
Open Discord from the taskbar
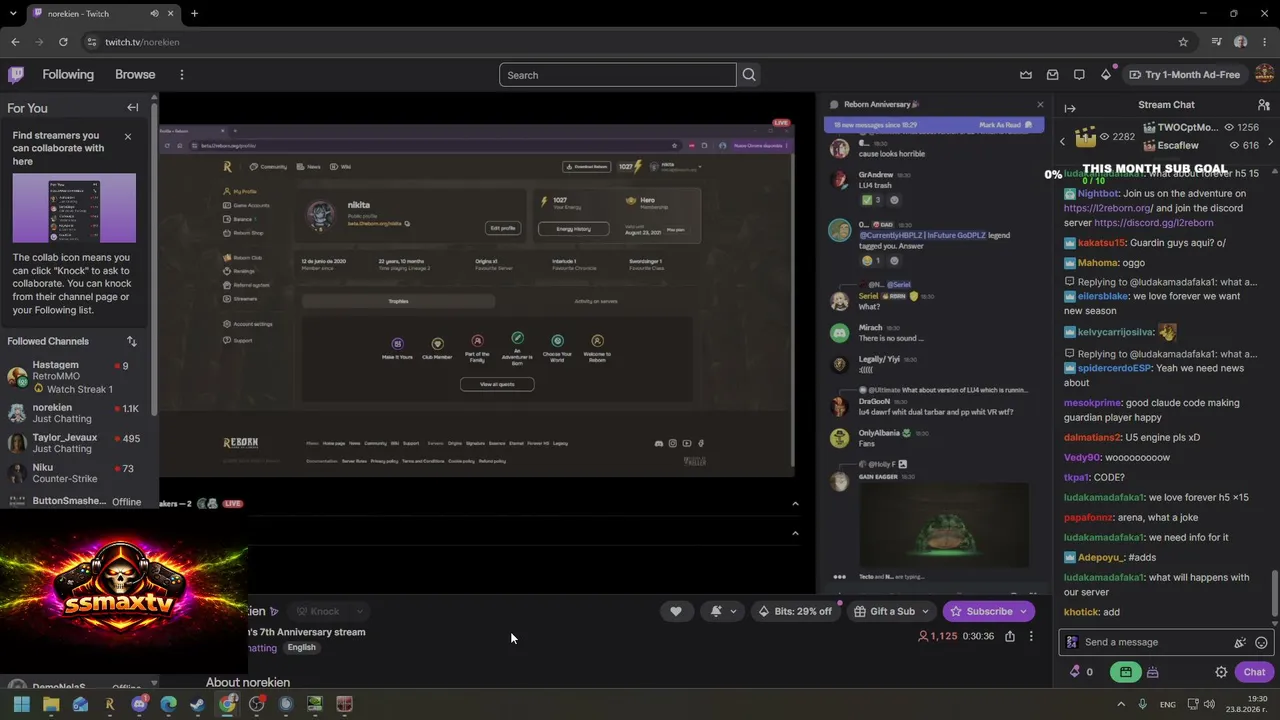click(x=139, y=704)
